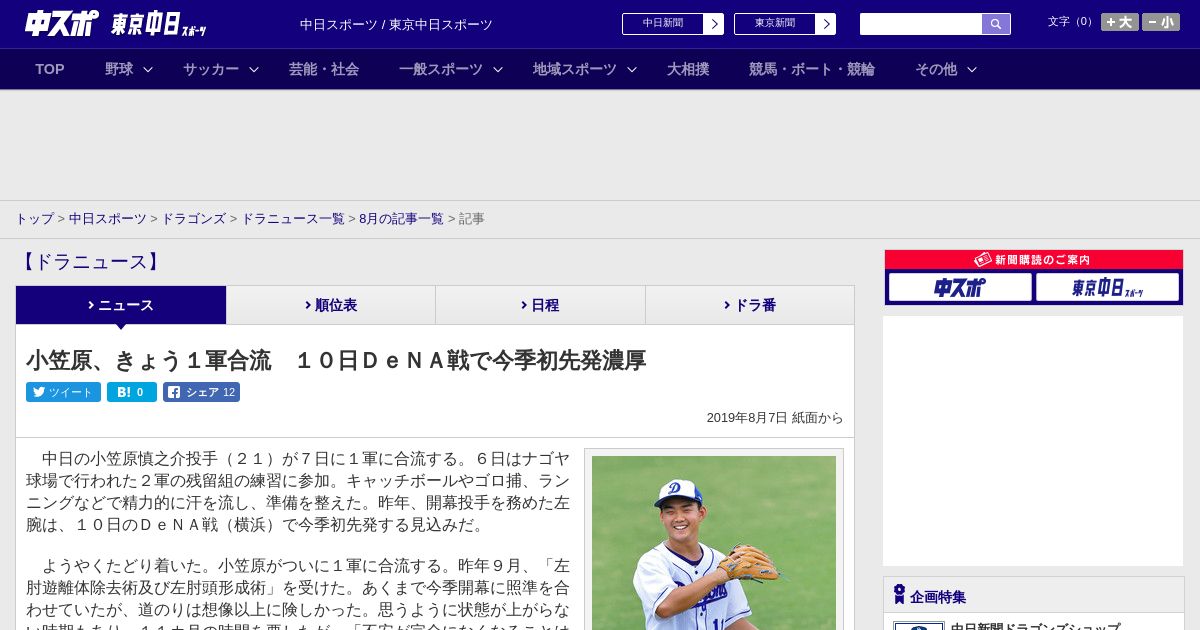Viewport: 1200px width, 630px height.
Task: Expand the 一般スポーツ dropdown chevron
Action: click(x=498, y=69)
